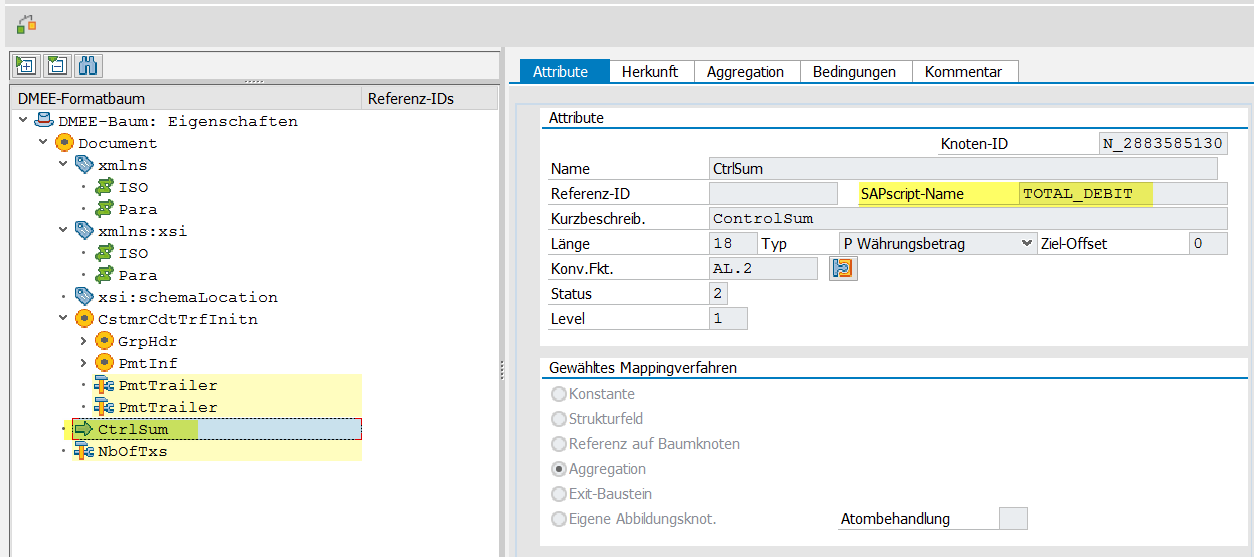Click the DMEE-Formatbaum column header
The width and height of the screenshot is (1254, 557).
186,98
